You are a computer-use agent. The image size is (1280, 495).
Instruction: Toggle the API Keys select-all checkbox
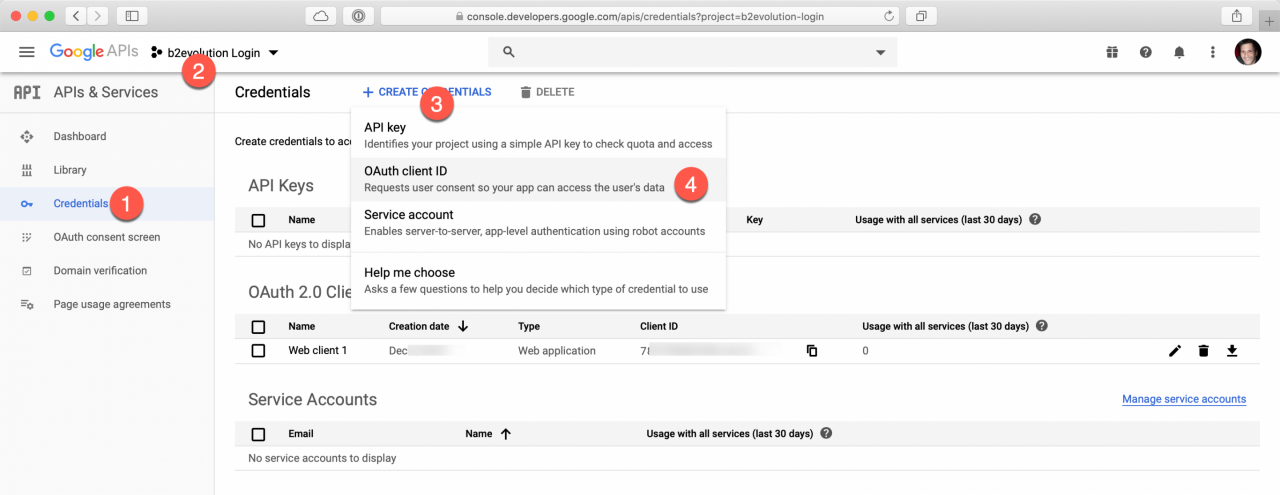coord(259,220)
